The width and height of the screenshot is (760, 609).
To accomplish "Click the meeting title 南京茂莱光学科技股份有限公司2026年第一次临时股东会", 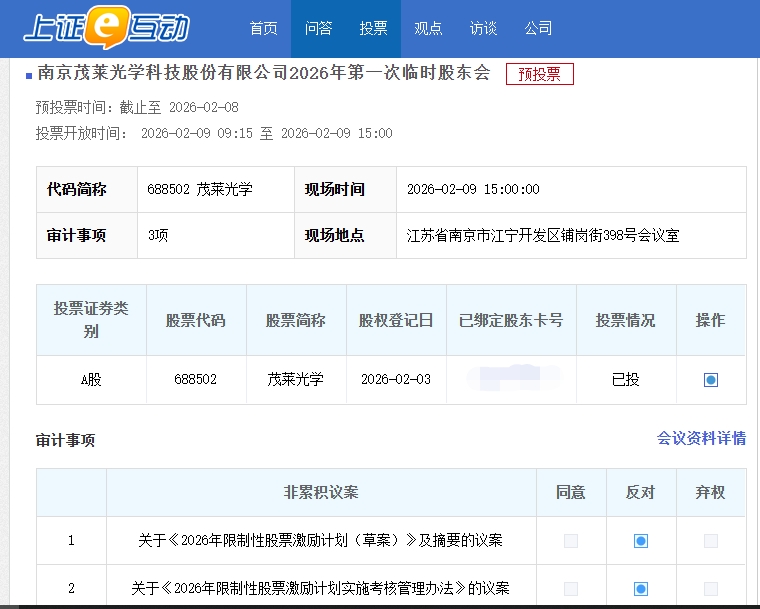I will [x=264, y=73].
